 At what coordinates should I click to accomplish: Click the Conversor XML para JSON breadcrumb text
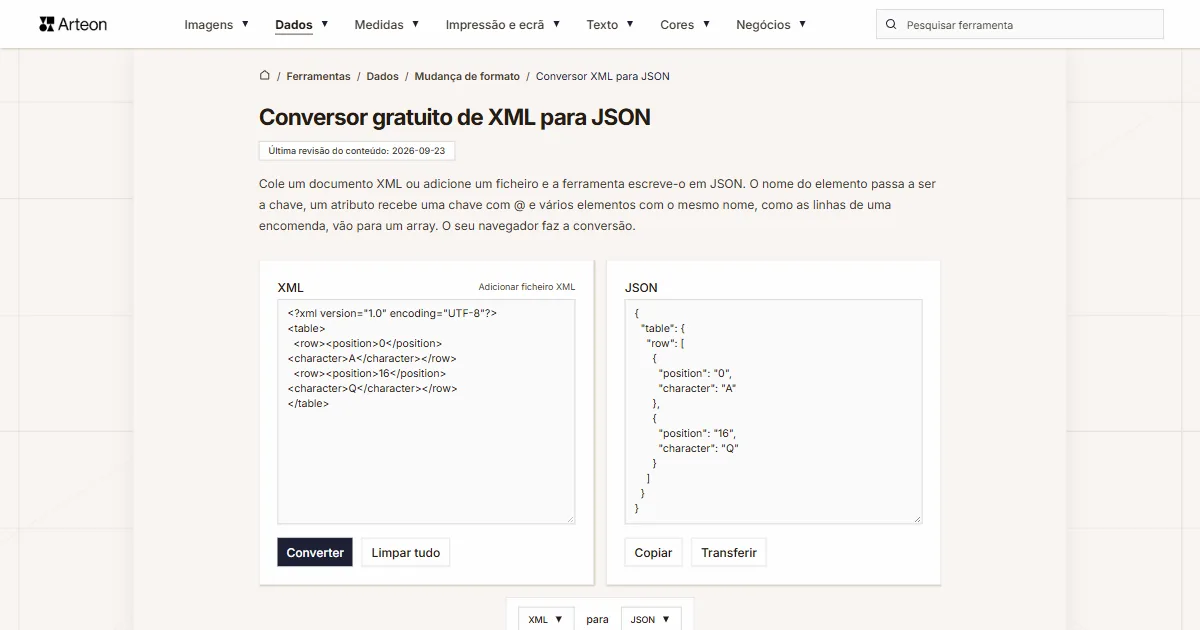[603, 76]
